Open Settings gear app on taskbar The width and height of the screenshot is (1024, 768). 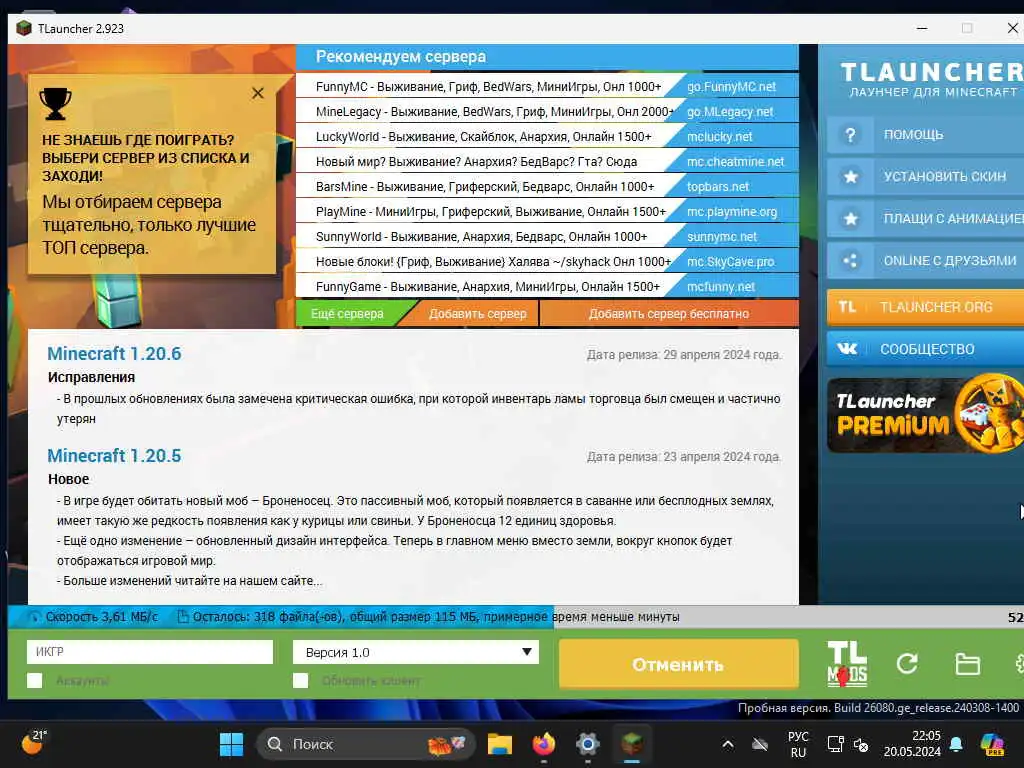pyautogui.click(x=587, y=744)
